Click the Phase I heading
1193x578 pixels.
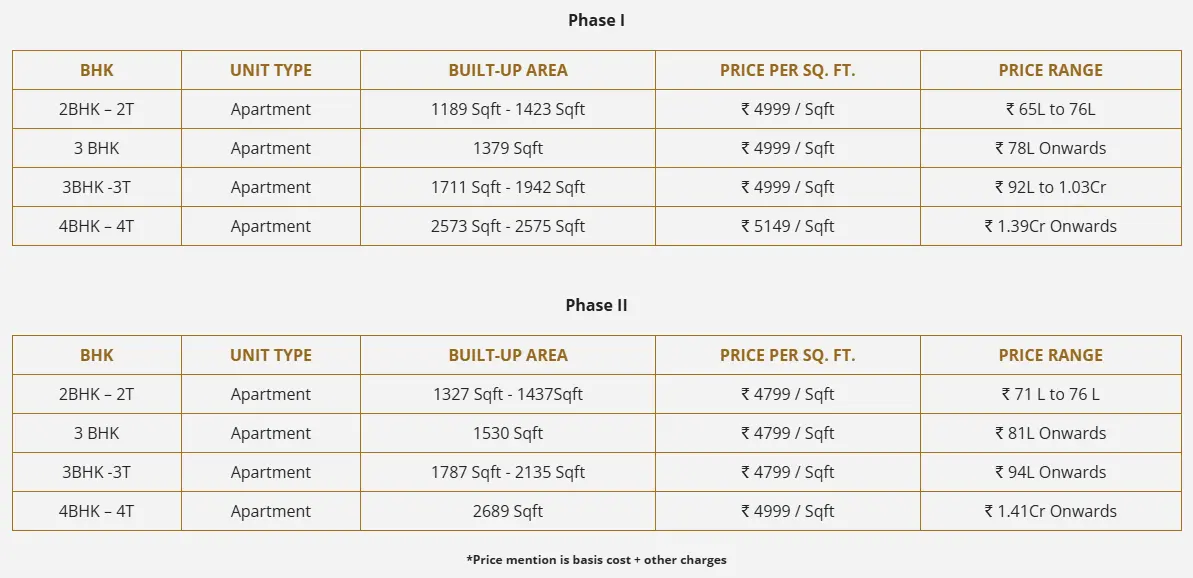(x=596, y=20)
